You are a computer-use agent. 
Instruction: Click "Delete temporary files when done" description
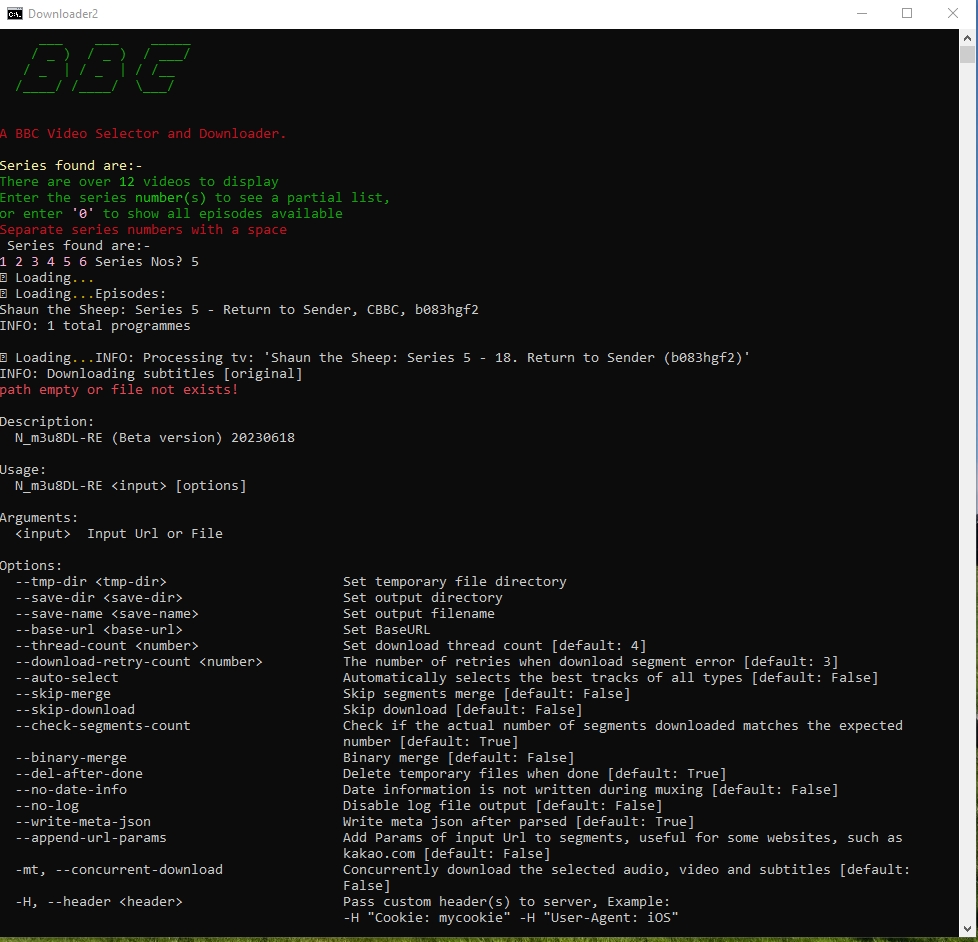(535, 774)
